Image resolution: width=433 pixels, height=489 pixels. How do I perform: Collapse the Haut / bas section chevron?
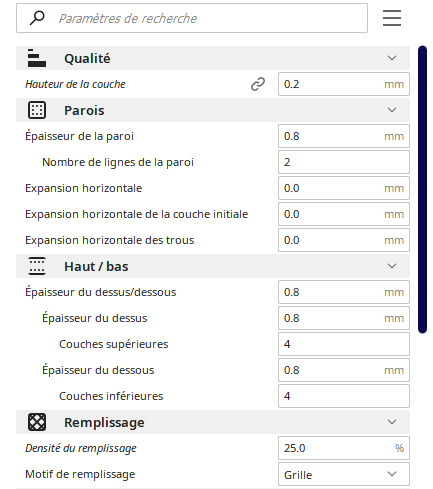[x=392, y=266]
